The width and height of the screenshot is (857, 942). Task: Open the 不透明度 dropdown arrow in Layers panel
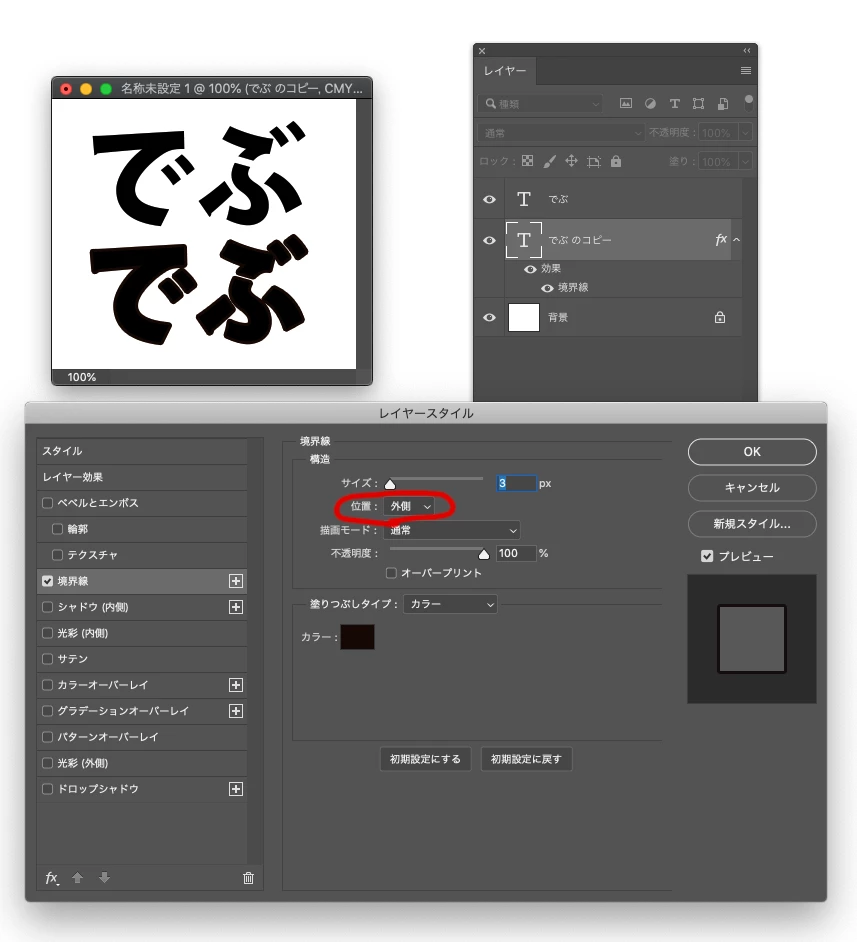coord(745,133)
